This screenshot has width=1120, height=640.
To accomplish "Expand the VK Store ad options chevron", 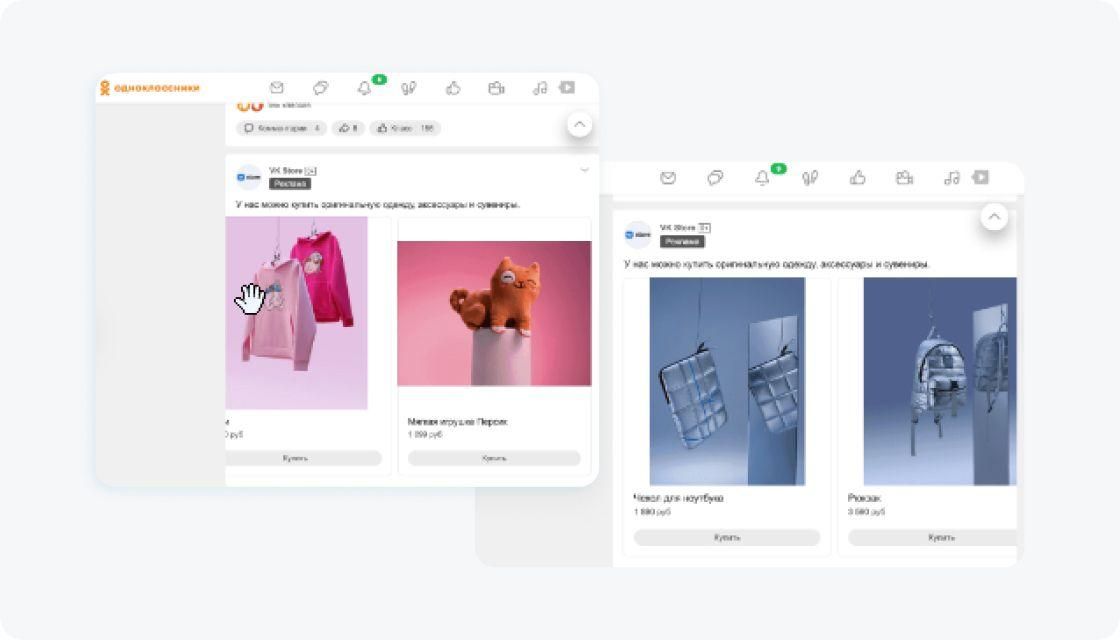I will 584,170.
